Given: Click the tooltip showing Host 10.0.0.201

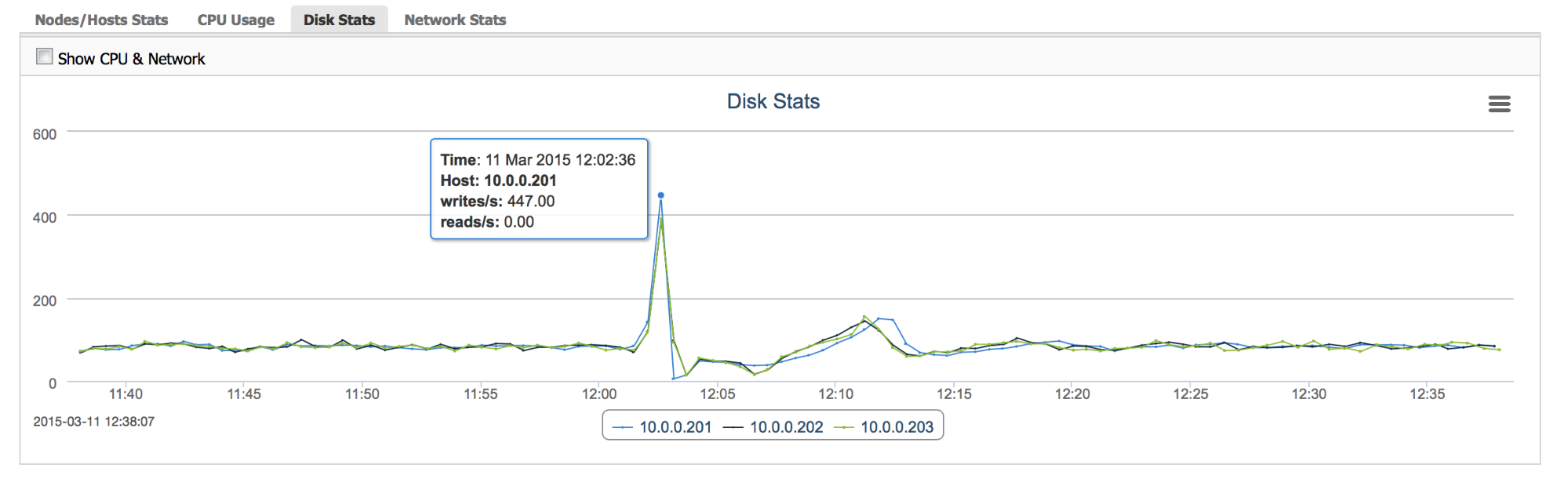Looking at the screenshot, I should click(x=539, y=189).
